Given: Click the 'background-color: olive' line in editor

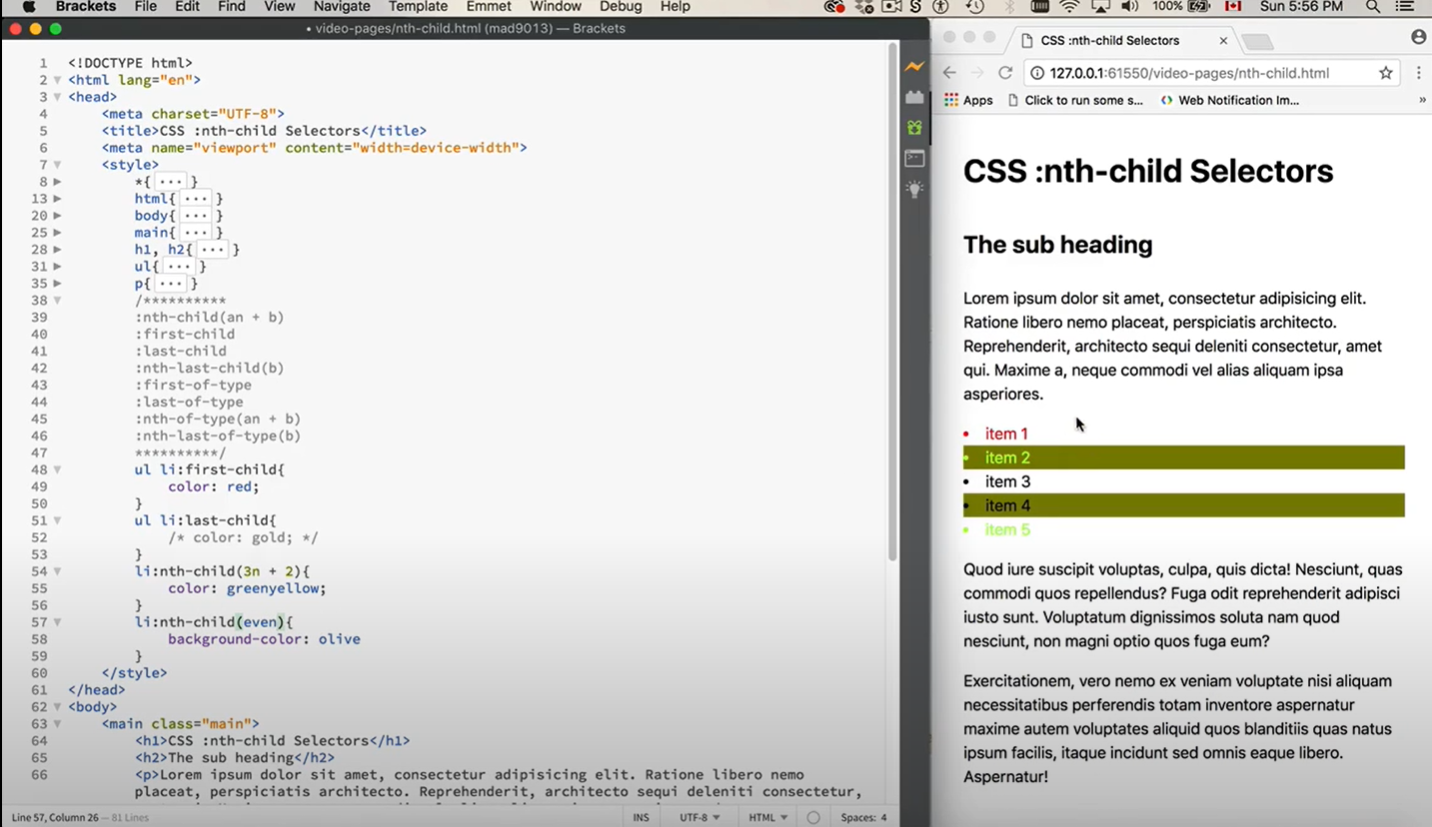Looking at the screenshot, I should click(264, 639).
